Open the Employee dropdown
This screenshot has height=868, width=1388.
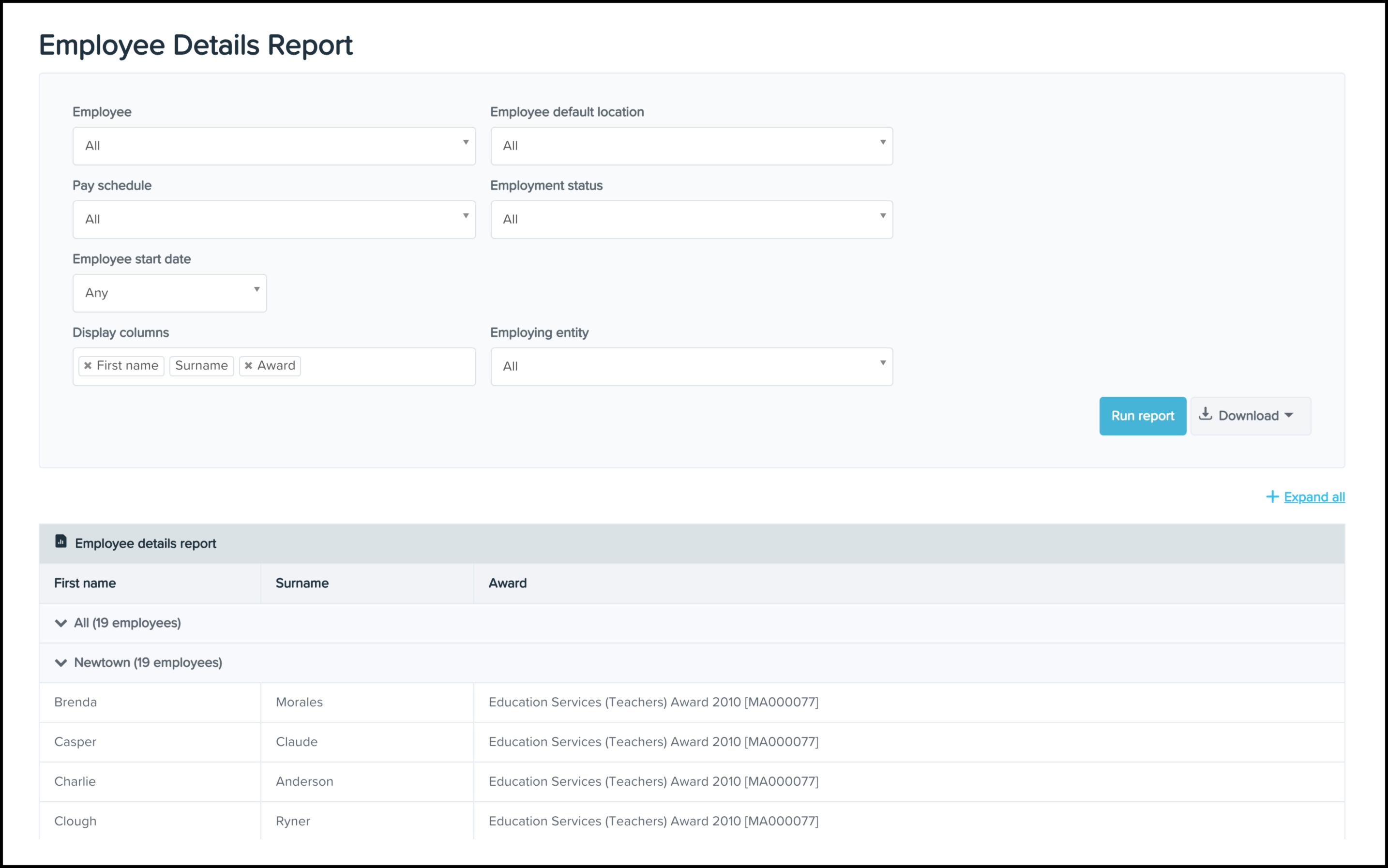coord(274,146)
